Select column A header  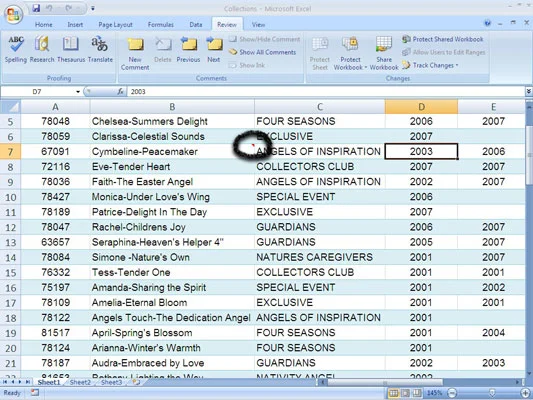(x=55, y=107)
